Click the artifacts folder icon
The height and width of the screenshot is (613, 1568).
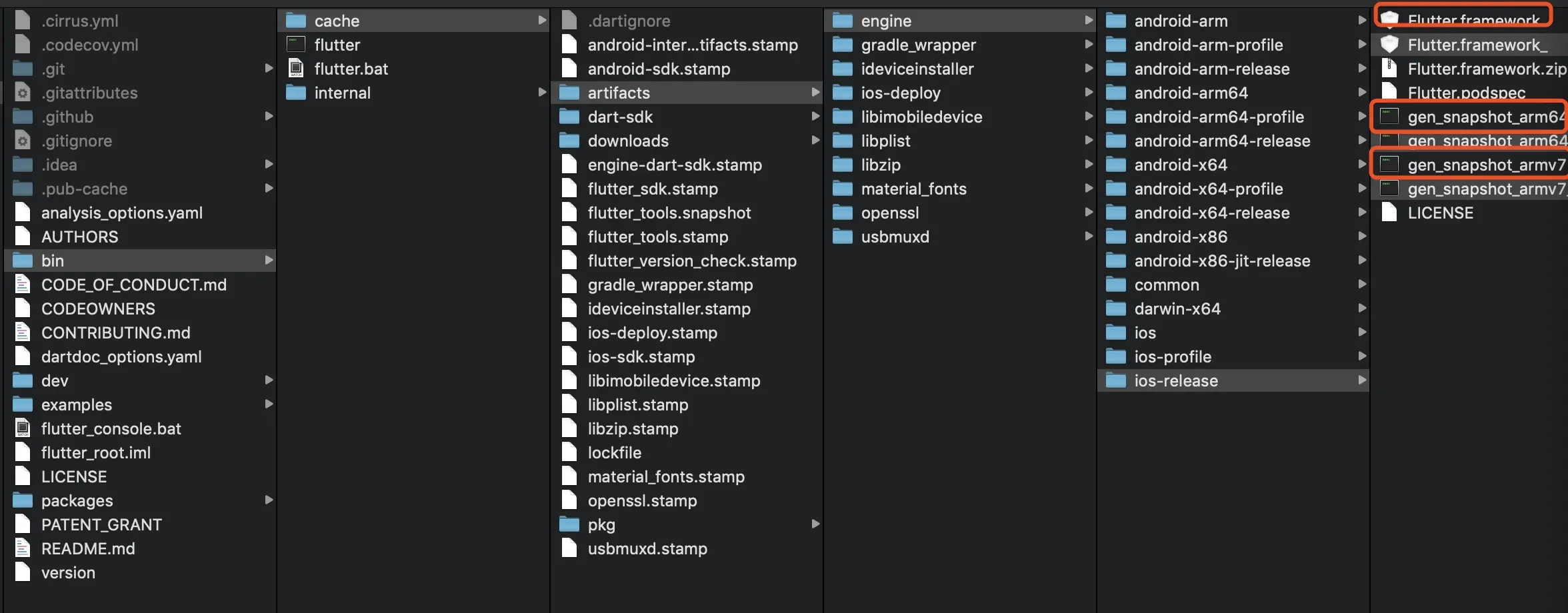pyautogui.click(x=569, y=93)
